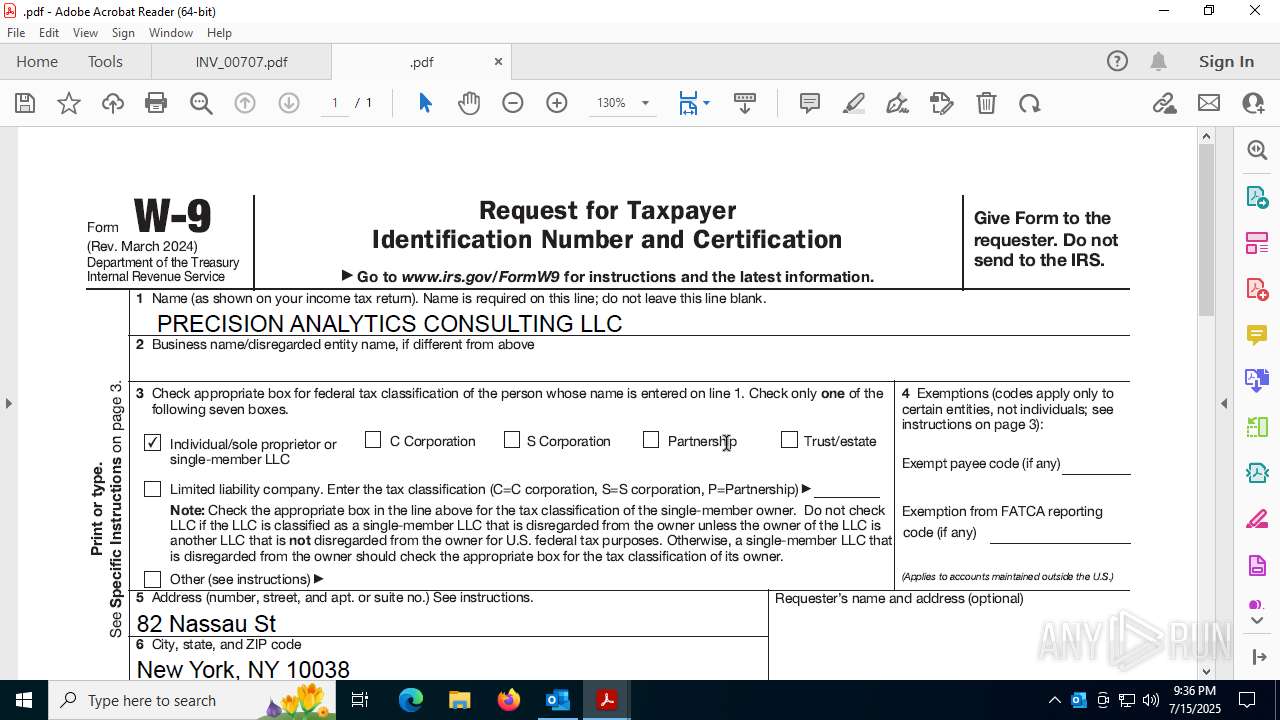Open the Window menu
Screen dimensions: 1280x720
point(171,33)
